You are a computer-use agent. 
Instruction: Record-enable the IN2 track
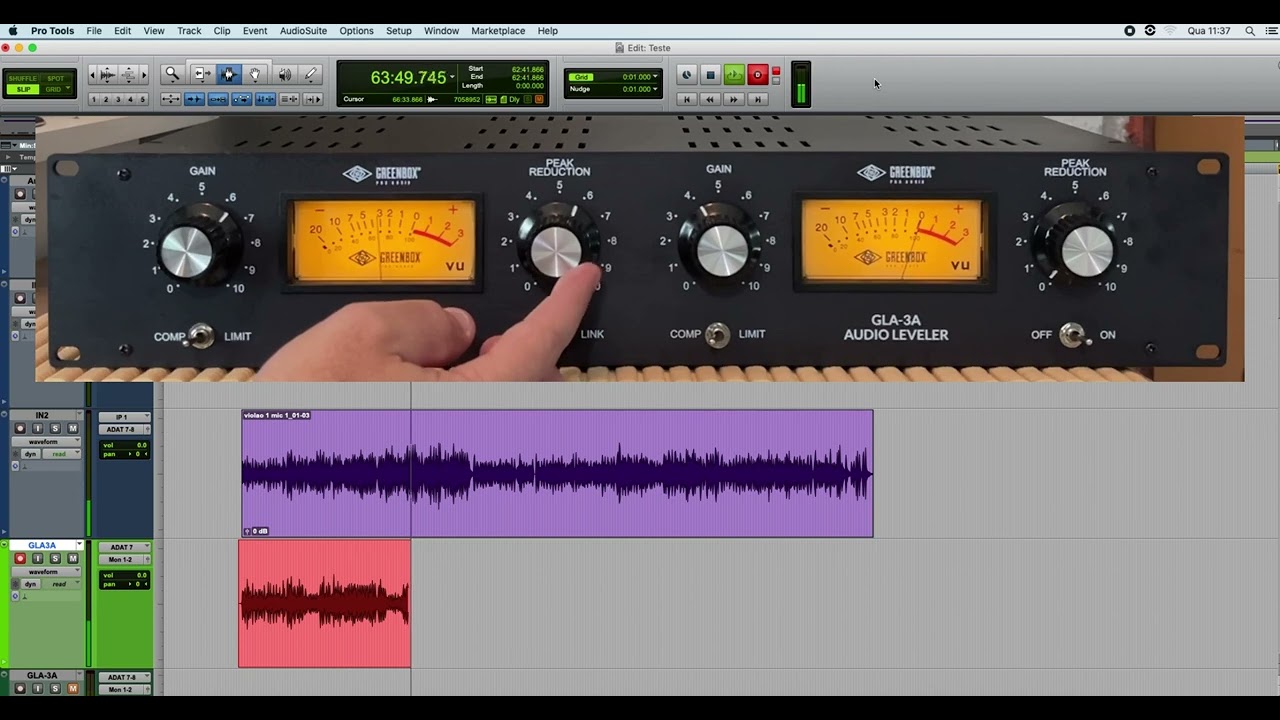pos(20,428)
